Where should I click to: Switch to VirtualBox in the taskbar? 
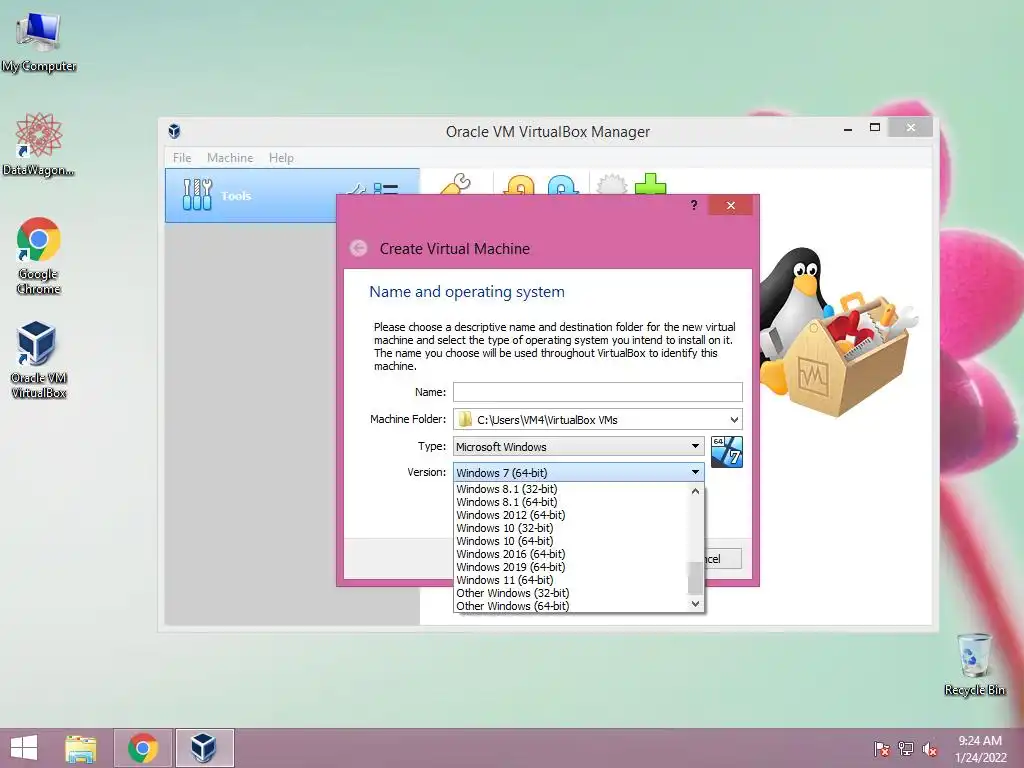[204, 748]
